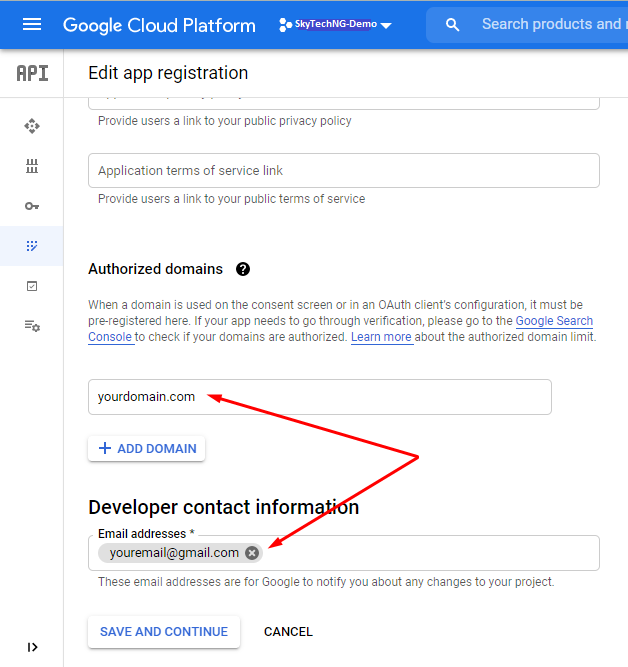This screenshot has width=628, height=667.
Task: Open the Dashboard sidebar icon
Action: point(32,126)
